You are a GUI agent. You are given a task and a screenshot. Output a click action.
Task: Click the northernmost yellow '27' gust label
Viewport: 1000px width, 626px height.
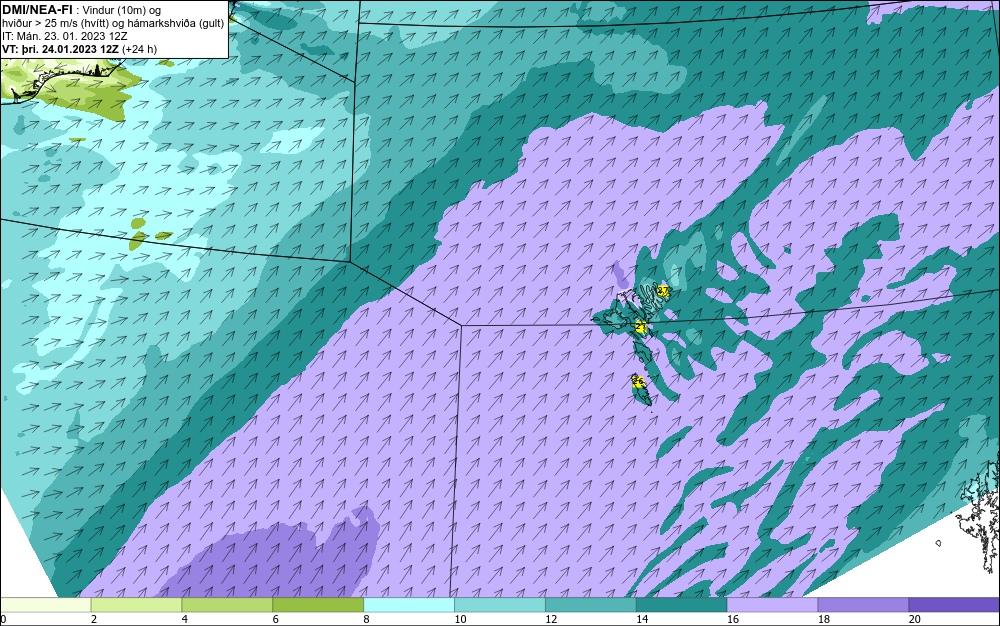click(x=663, y=291)
